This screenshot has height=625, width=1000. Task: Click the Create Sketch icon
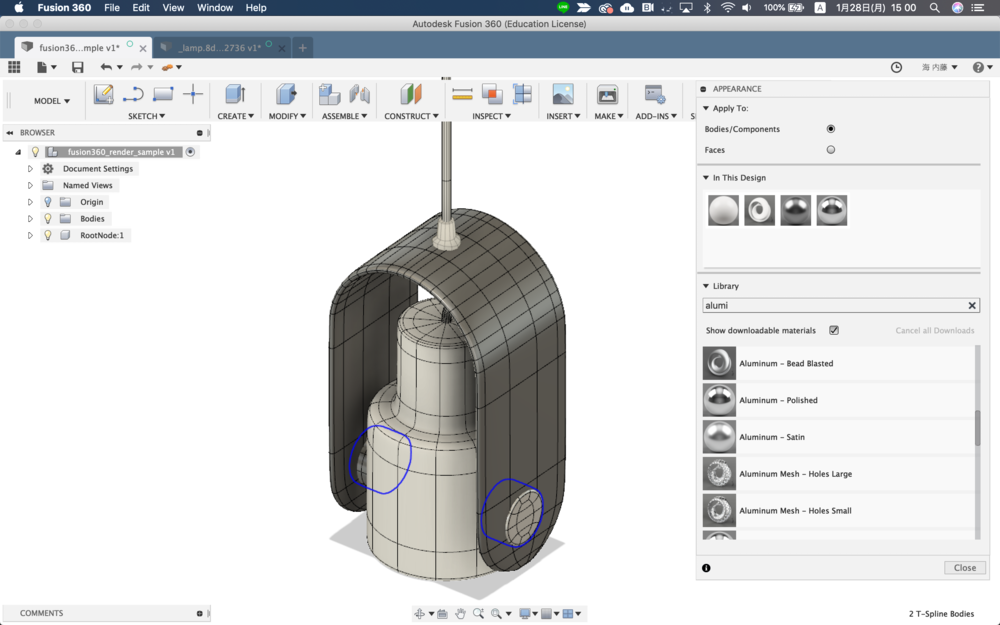[103, 94]
